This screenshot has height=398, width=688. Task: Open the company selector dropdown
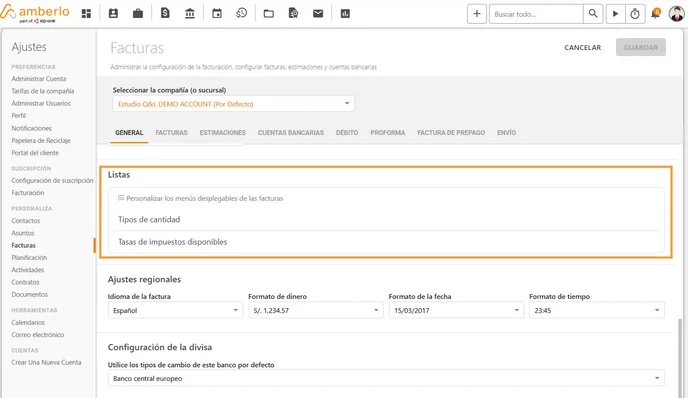coord(233,104)
